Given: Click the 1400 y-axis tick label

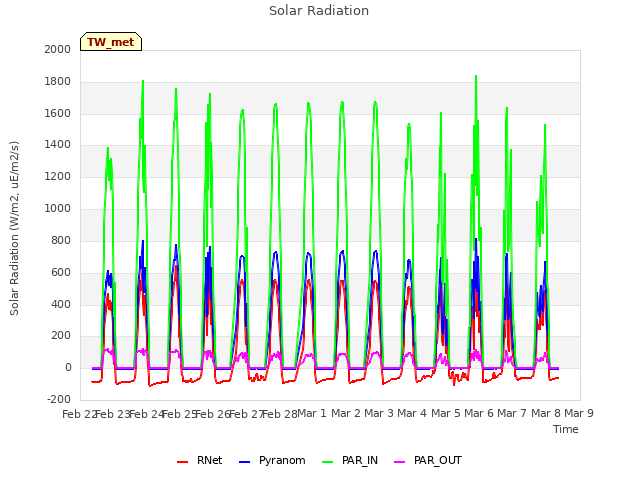Looking at the screenshot, I should (x=58, y=144).
